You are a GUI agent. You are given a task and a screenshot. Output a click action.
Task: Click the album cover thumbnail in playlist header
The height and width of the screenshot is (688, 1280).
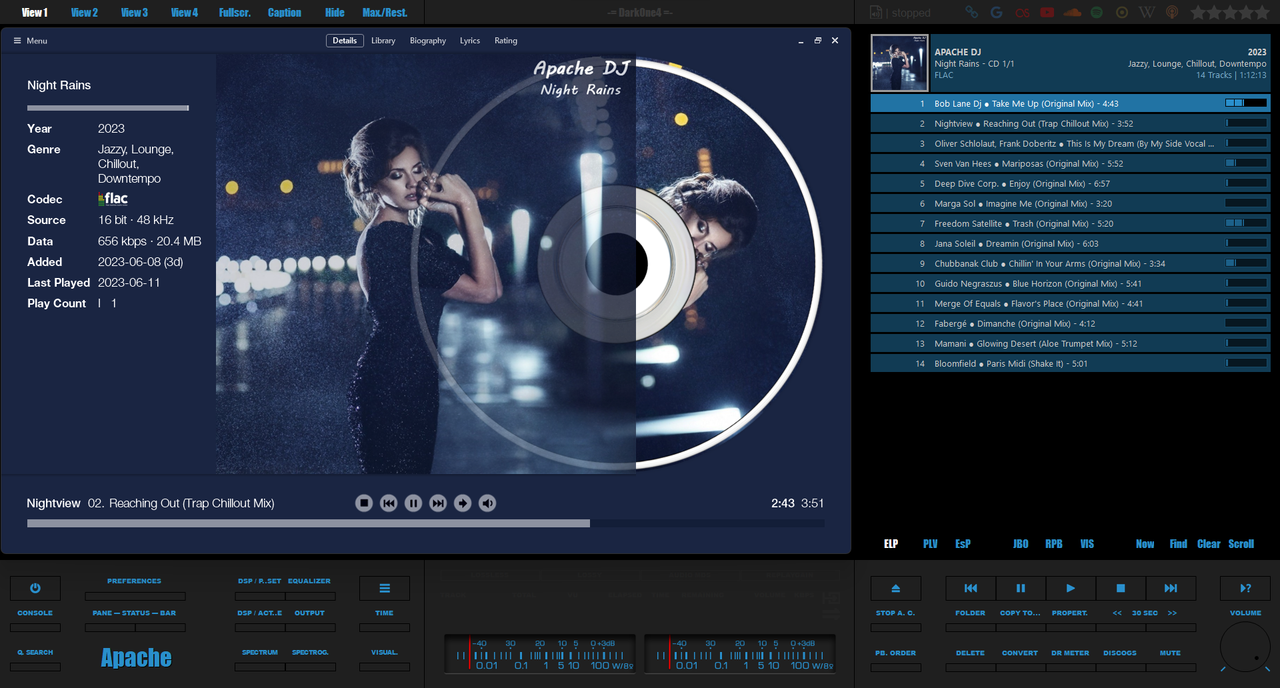pyautogui.click(x=899, y=63)
